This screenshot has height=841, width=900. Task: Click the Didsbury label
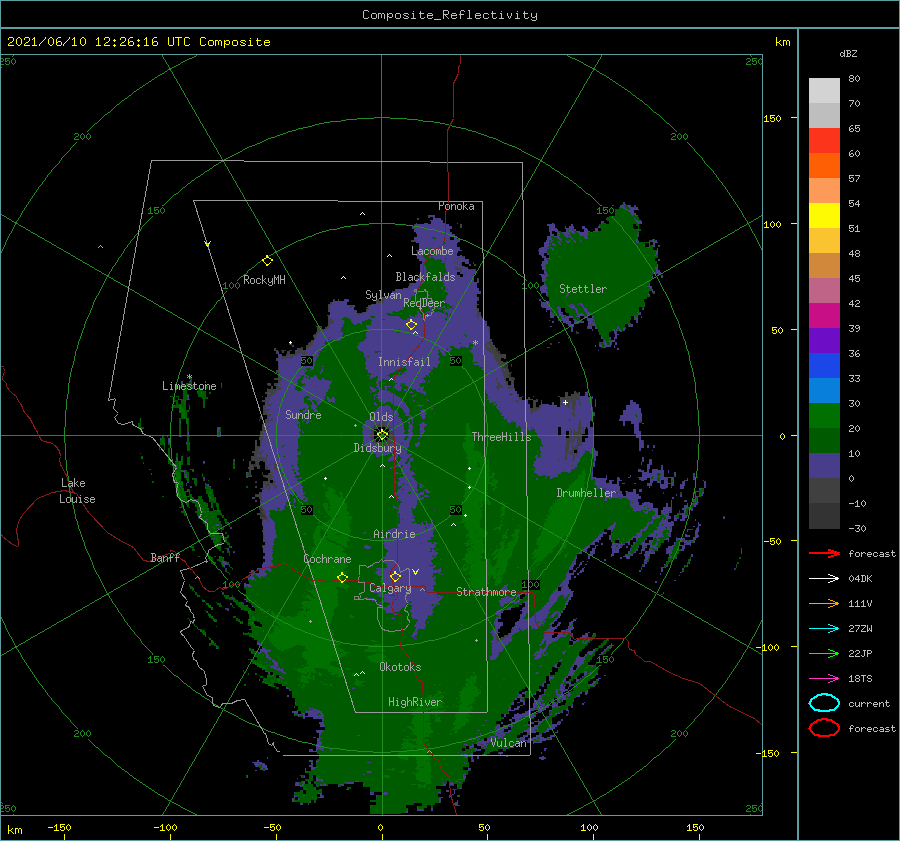[x=377, y=448]
